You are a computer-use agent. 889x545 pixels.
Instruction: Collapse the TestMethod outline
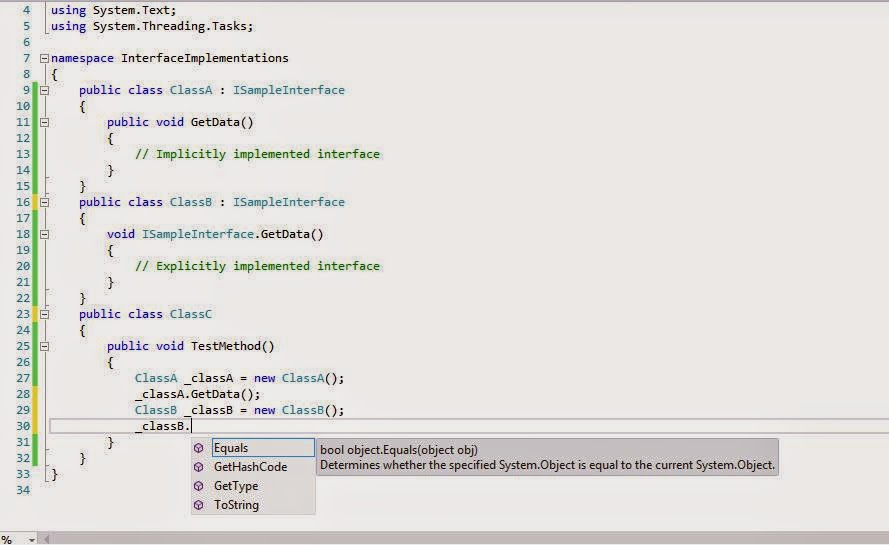pos(44,346)
